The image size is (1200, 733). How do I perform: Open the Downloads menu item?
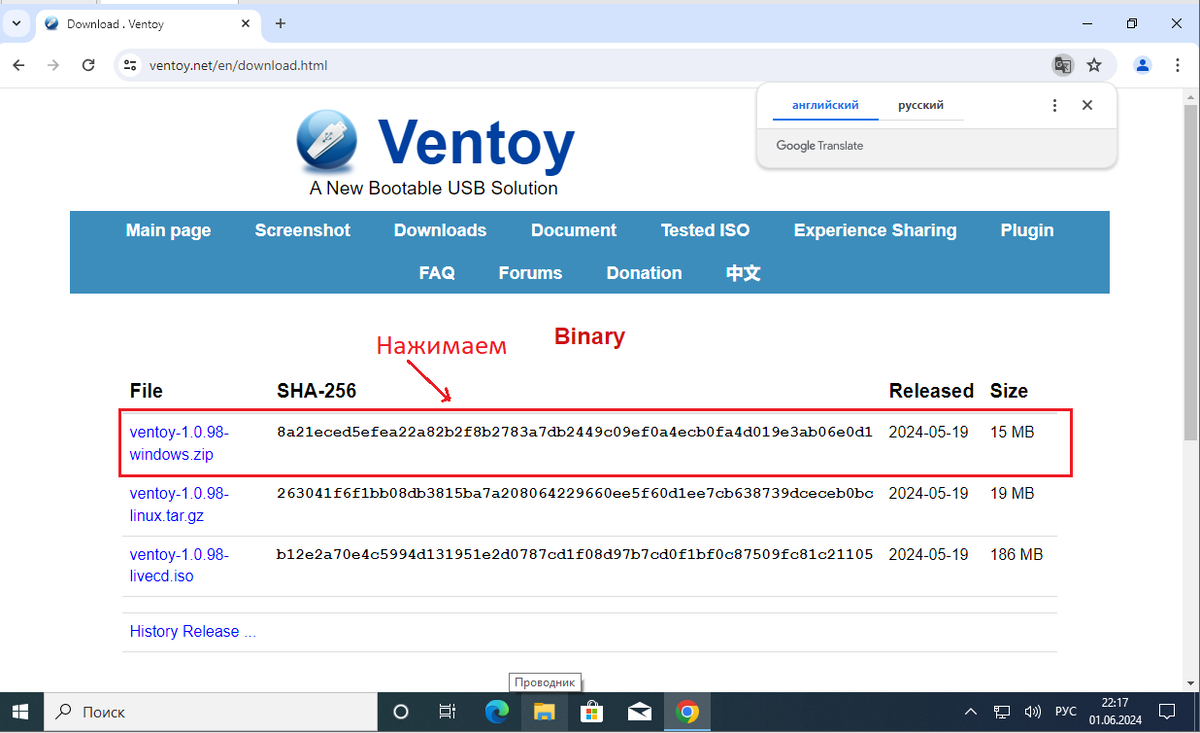[440, 230]
